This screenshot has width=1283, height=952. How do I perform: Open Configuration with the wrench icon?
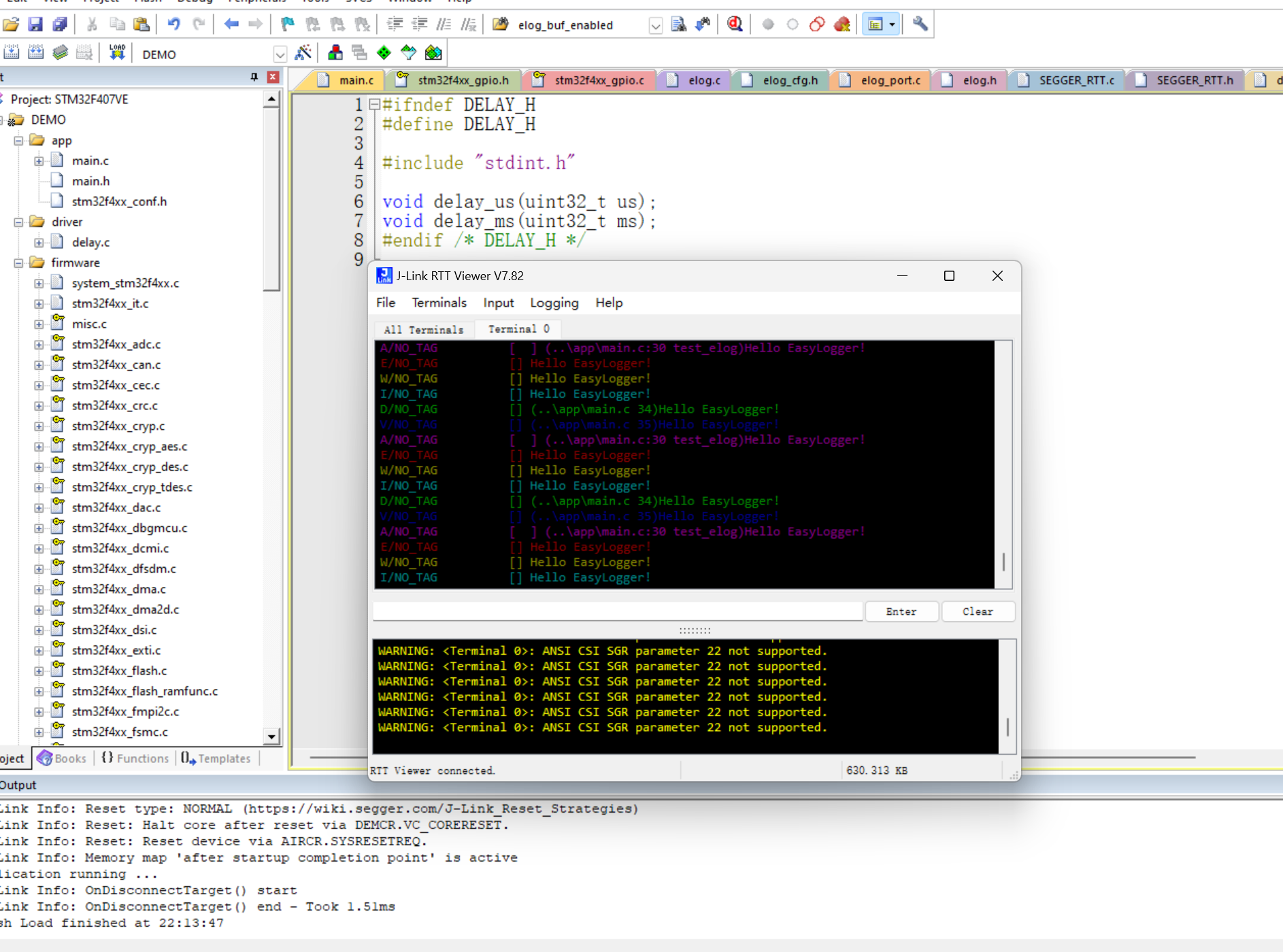click(920, 25)
